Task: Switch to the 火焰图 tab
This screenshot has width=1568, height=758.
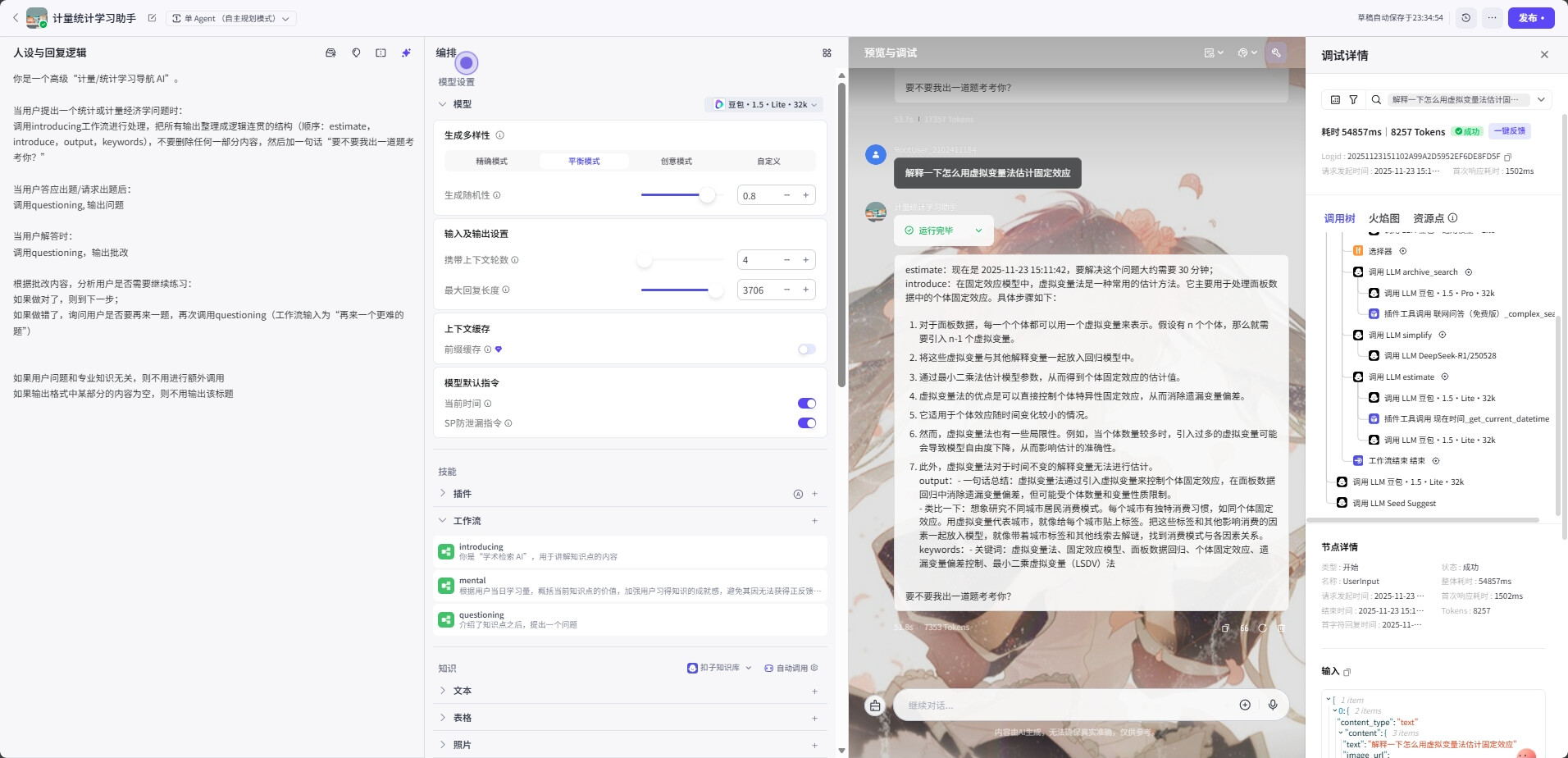Action: [1383, 218]
